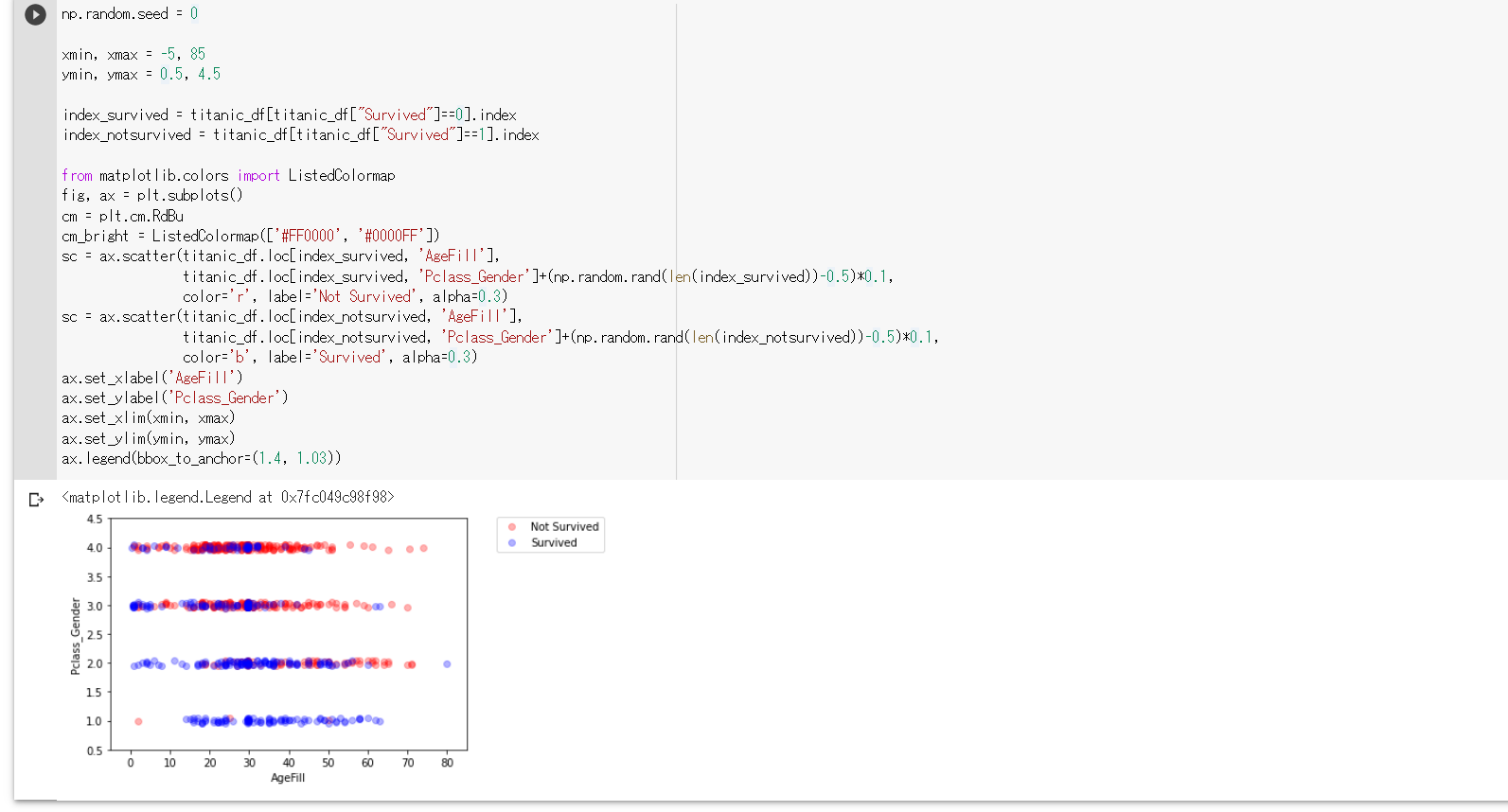Click the ax.set_ylim(ymin, ymax) line
Viewport: 1508px width, 812px height.
(x=149, y=438)
